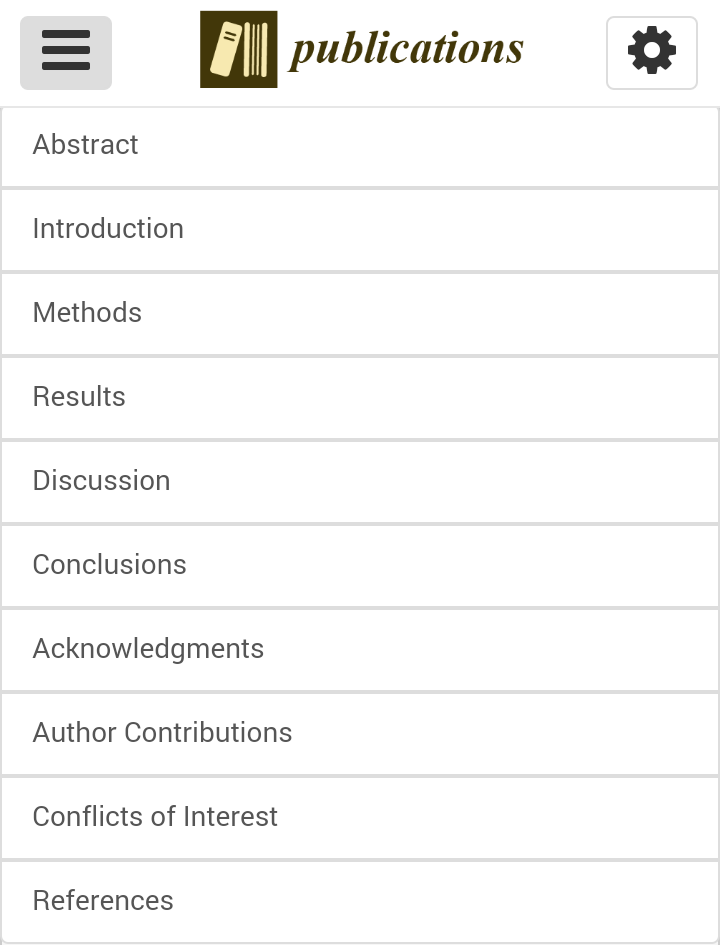
Task: Click the blank part of the Conclusions row
Action: point(452,567)
